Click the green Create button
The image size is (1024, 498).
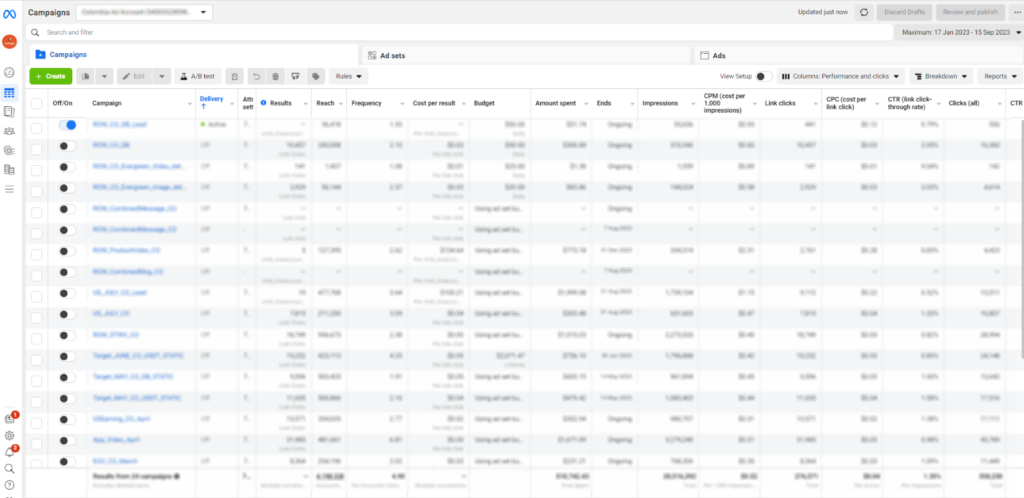50,76
